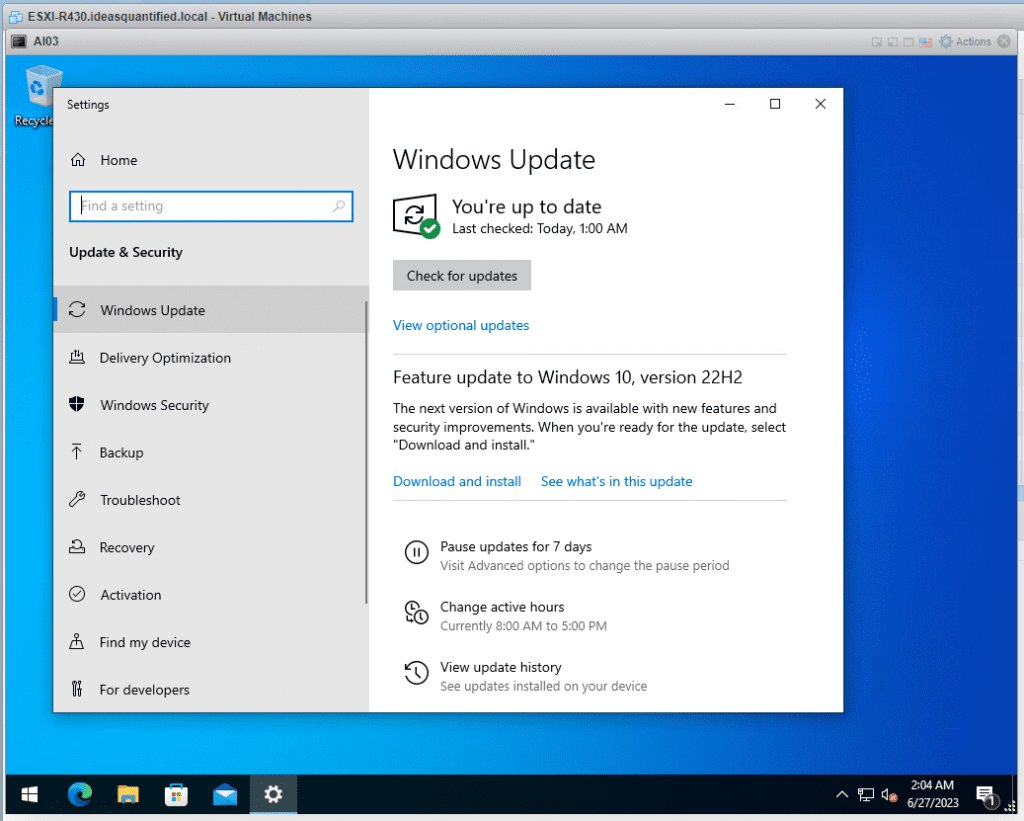This screenshot has width=1024, height=821.
Task: Launch Microsoft Edge from taskbar
Action: point(80,794)
